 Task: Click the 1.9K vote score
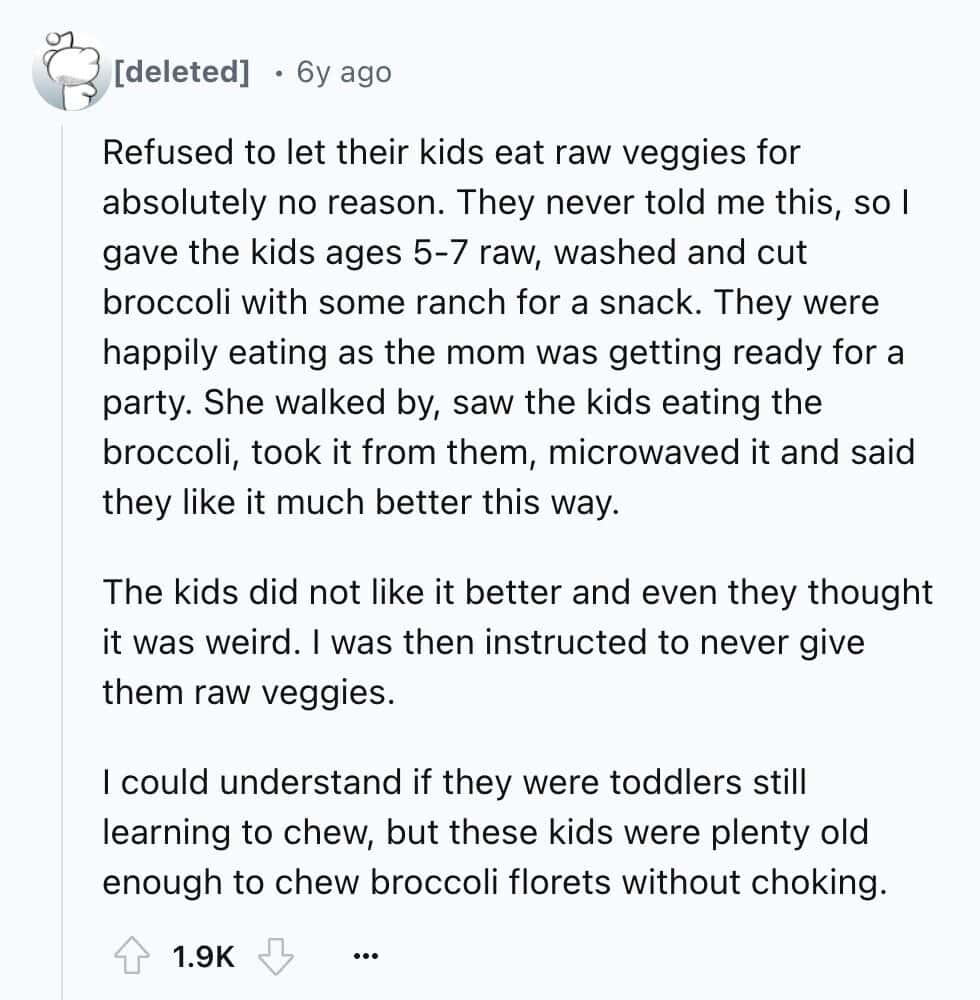[204, 958]
